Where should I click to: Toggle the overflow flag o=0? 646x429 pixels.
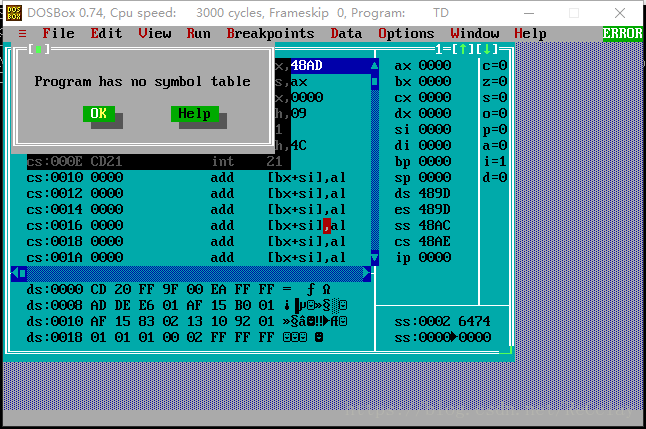click(x=495, y=113)
